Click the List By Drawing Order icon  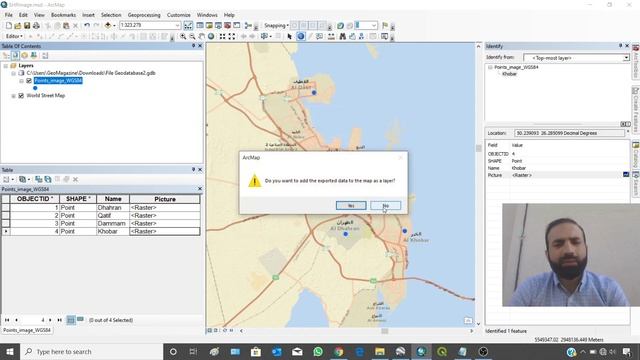(6, 55)
